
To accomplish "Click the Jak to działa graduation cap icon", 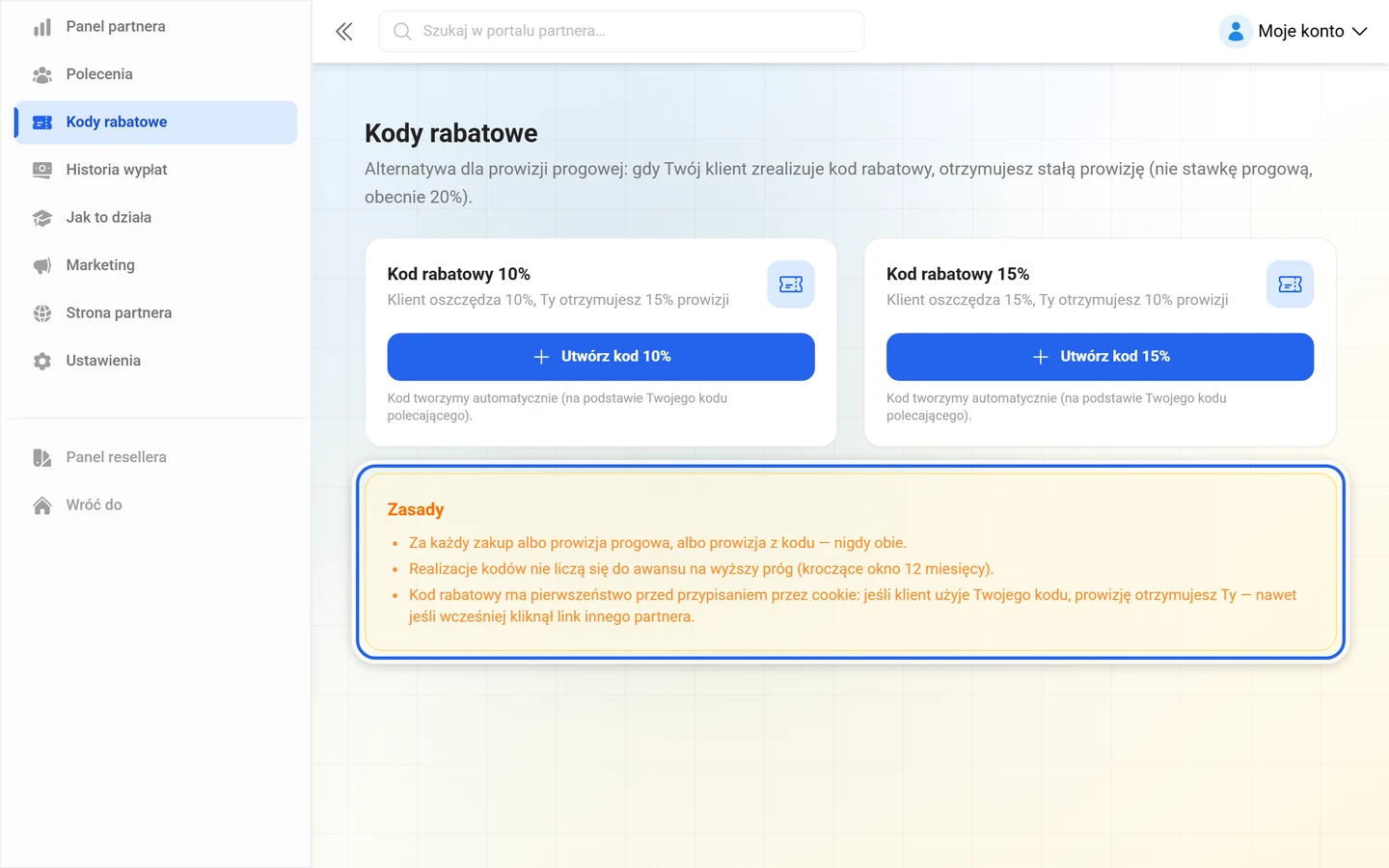I will click(x=42, y=218).
